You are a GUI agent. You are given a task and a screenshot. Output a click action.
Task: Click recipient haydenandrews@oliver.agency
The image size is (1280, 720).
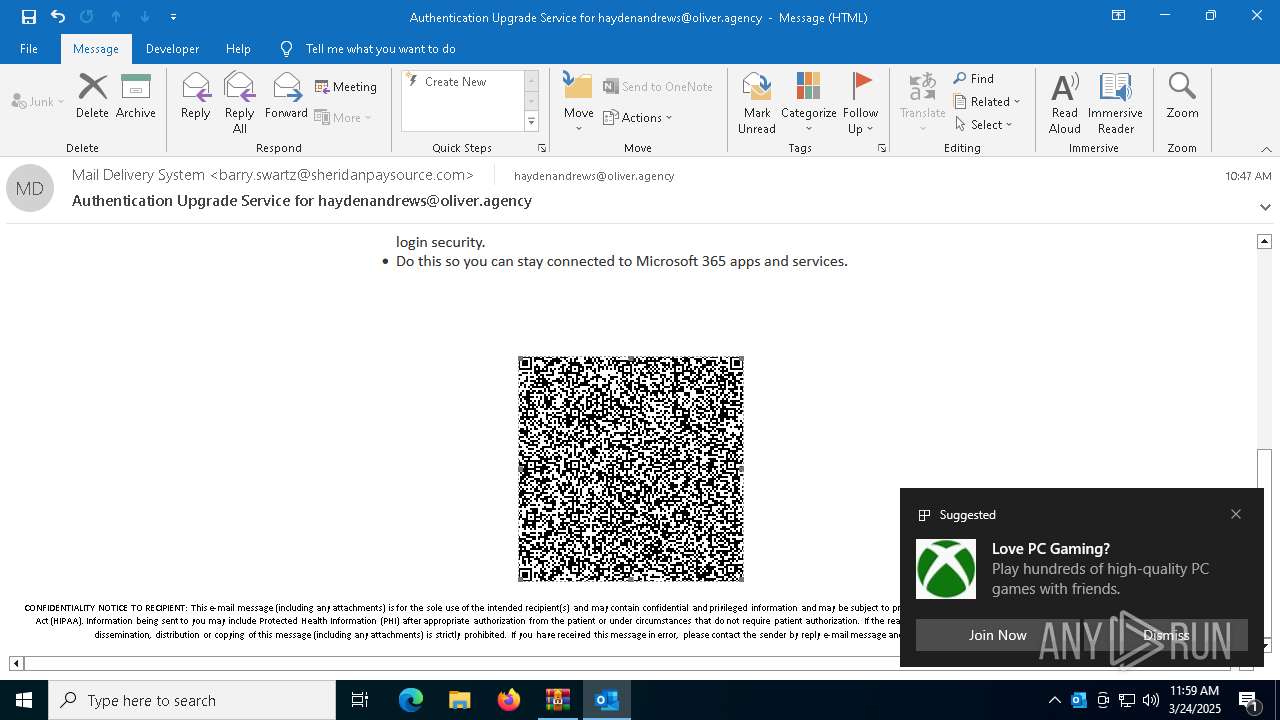click(x=594, y=176)
